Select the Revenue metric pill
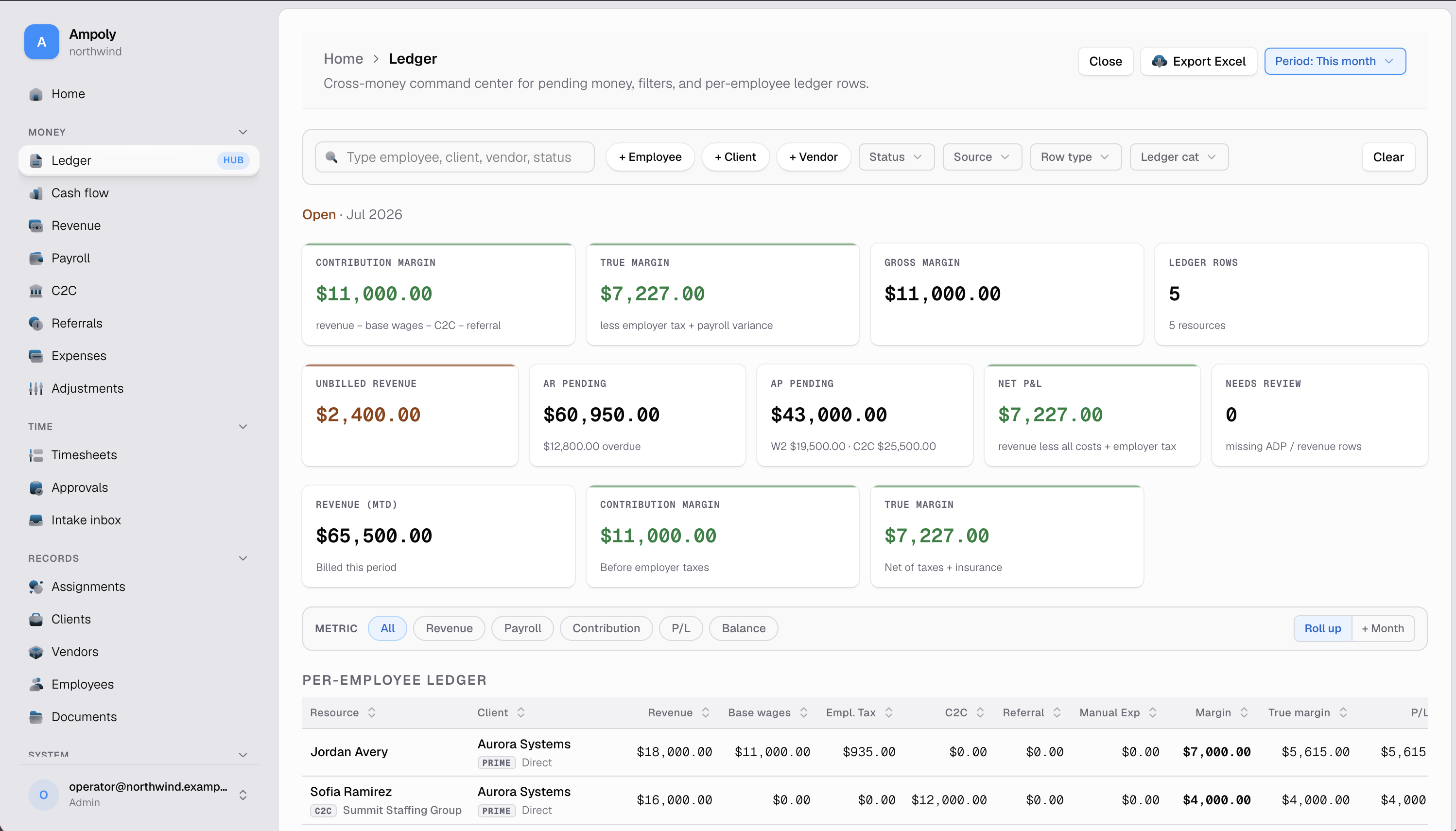The image size is (1456, 831). click(449, 628)
